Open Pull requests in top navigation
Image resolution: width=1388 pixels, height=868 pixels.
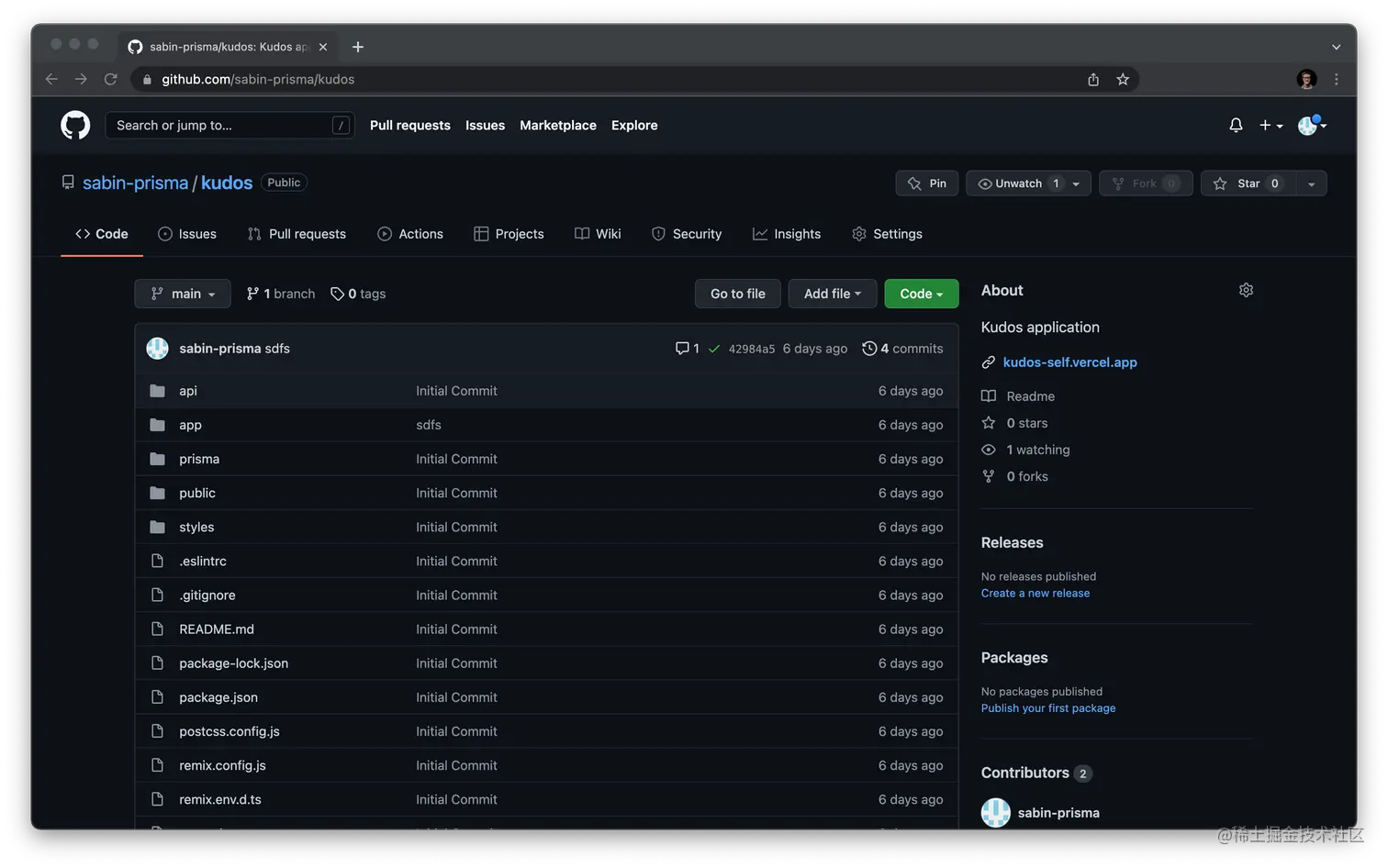(x=410, y=126)
